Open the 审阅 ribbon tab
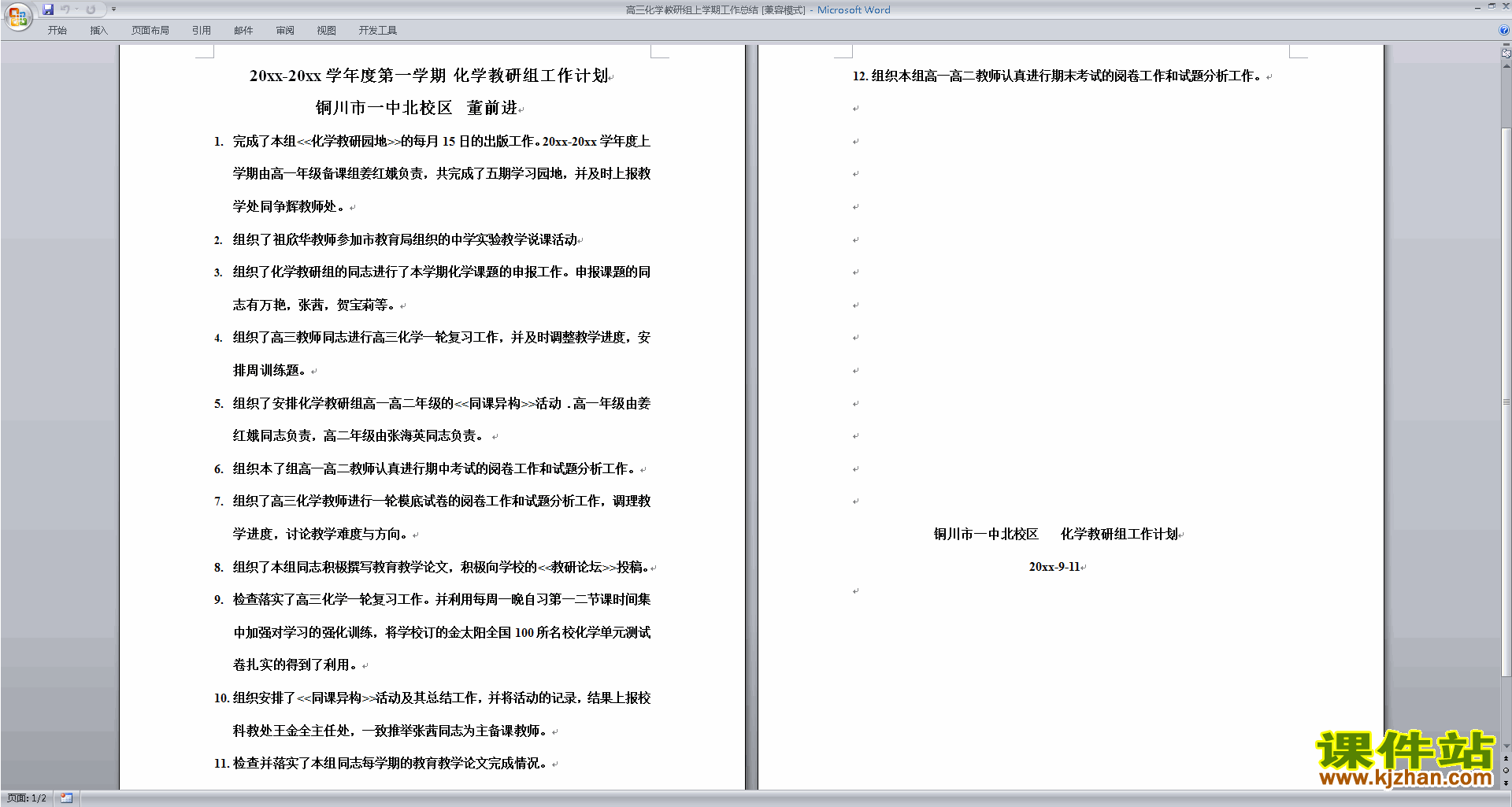The height and width of the screenshot is (807, 1512). pos(285,30)
